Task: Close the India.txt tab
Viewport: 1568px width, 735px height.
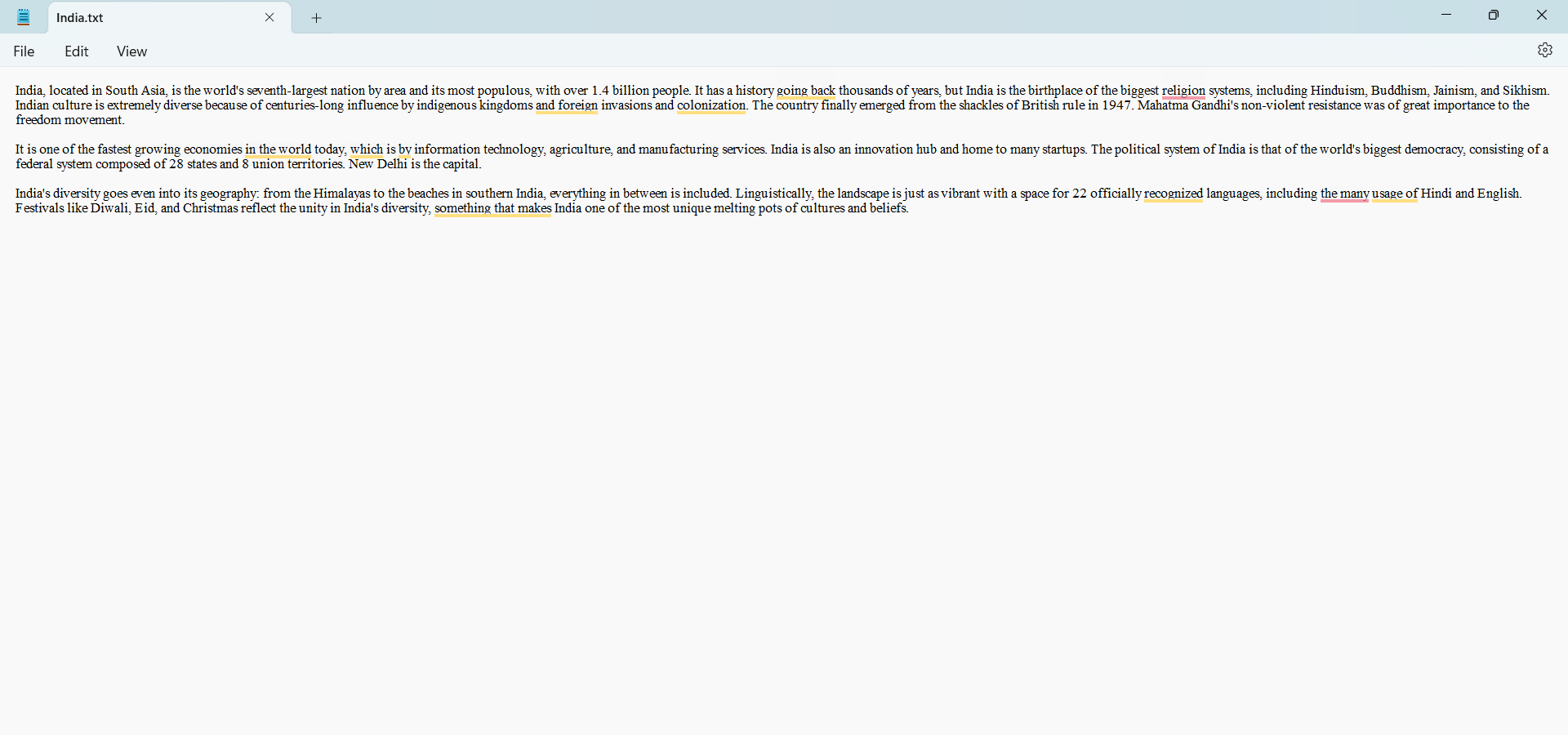Action: [269, 17]
